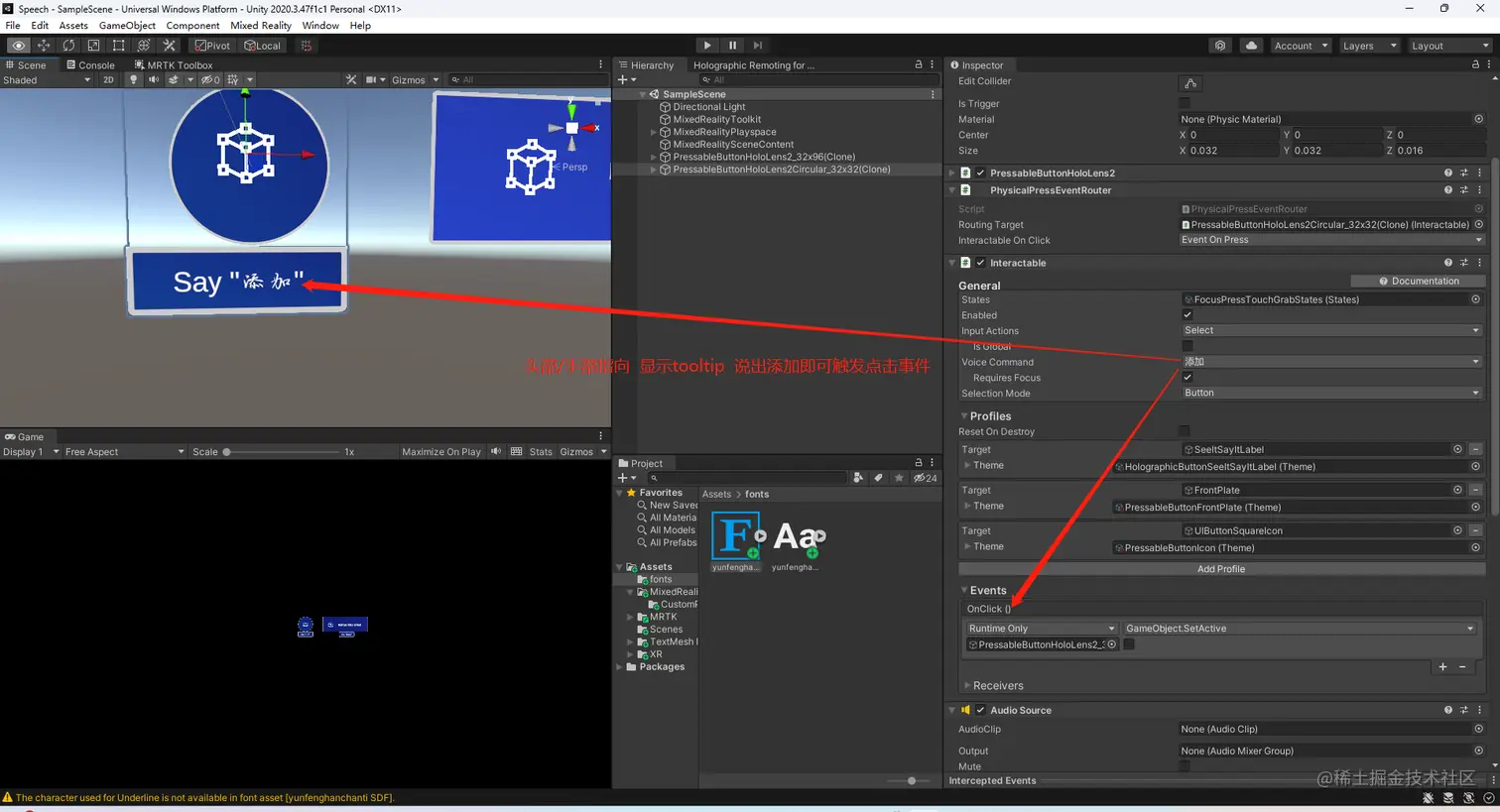
Task: Toggle Reset On Destroy checkbox
Action: tap(1185, 431)
